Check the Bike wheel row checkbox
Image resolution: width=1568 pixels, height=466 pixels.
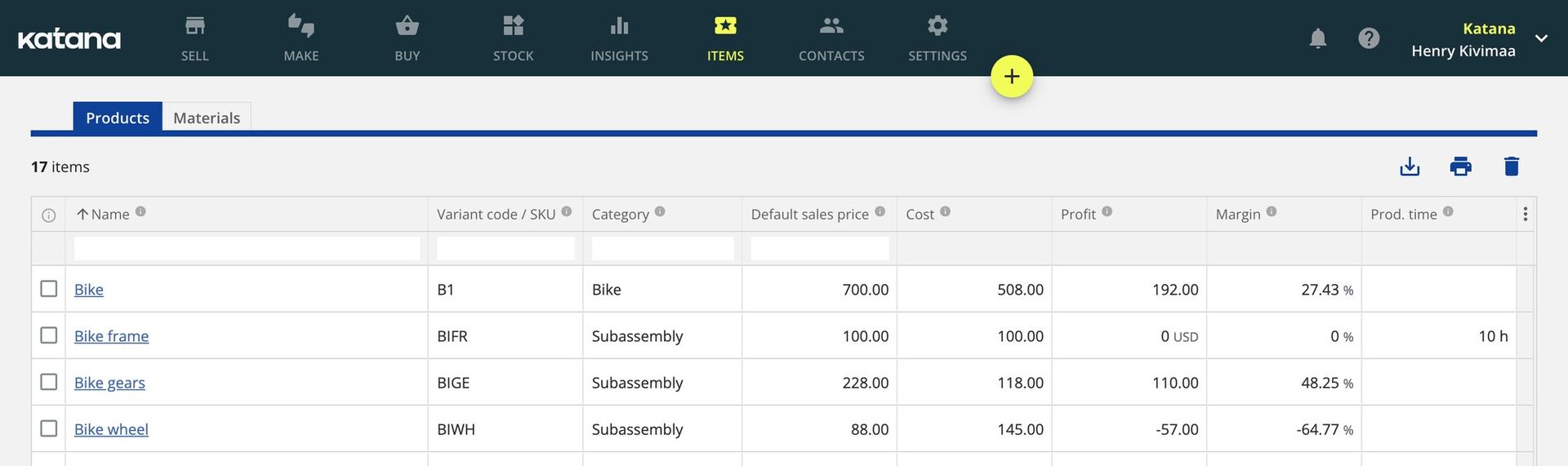coord(49,428)
